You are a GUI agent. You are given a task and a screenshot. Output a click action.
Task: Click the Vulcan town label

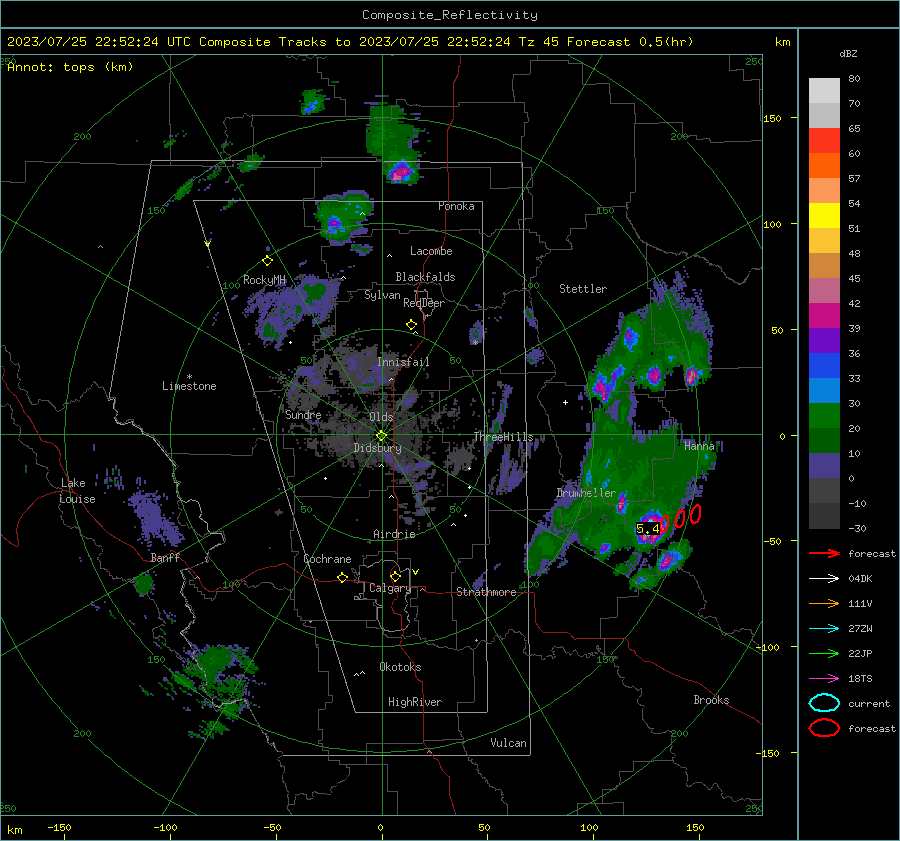click(x=508, y=743)
